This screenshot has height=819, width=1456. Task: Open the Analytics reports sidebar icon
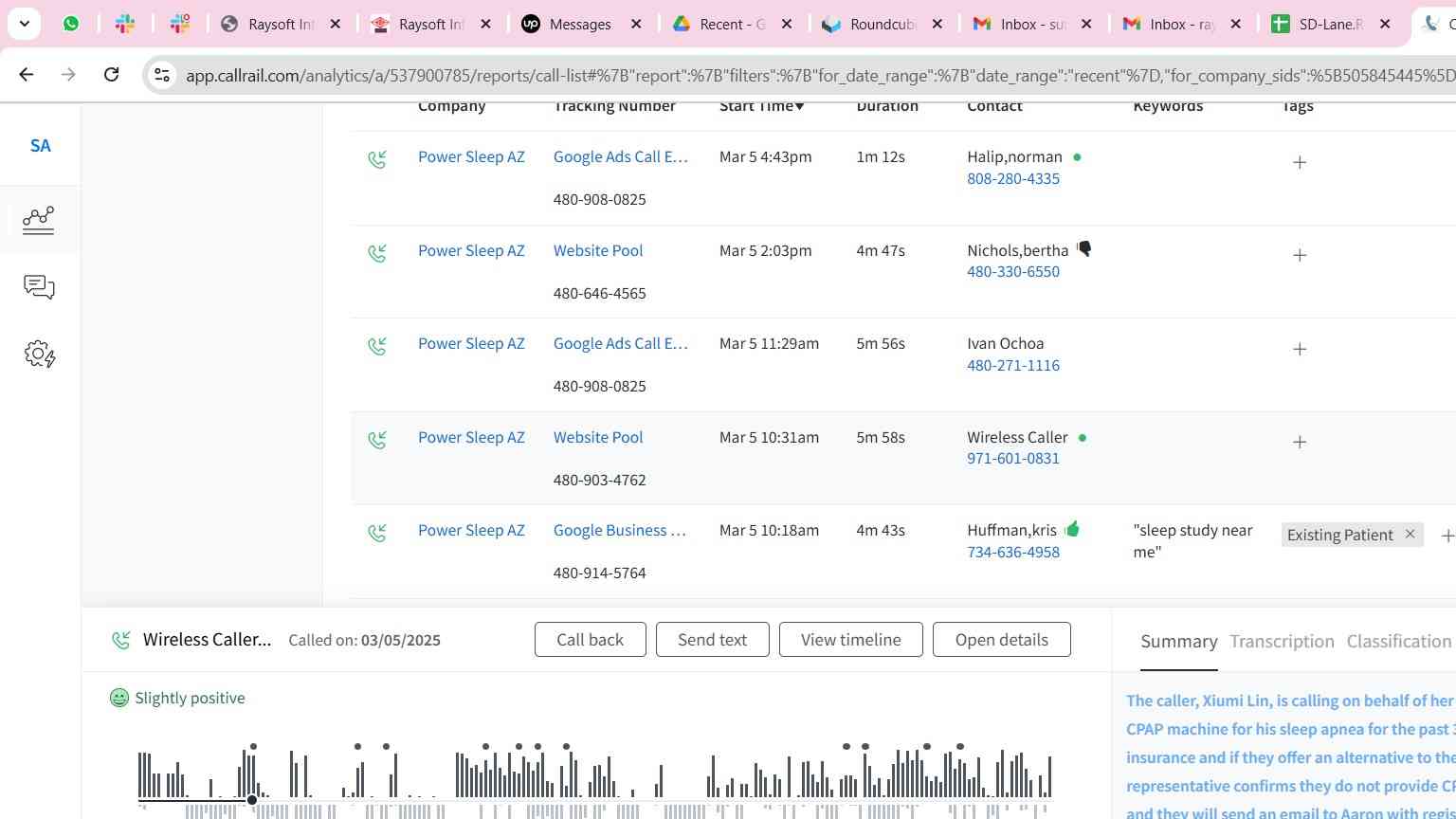coord(39,220)
